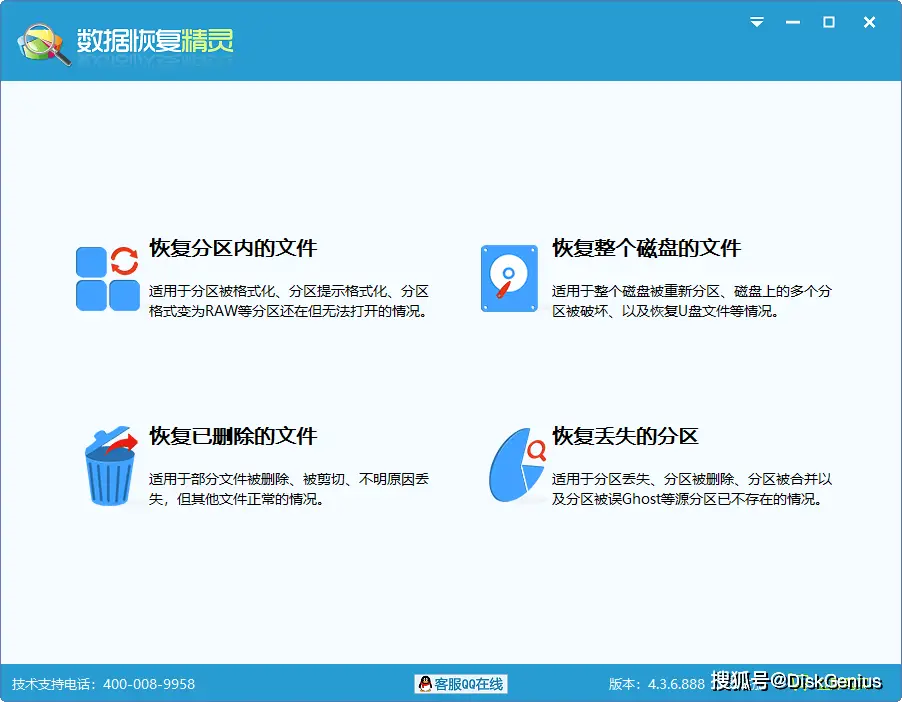902x702 pixels.
Task: Open the title bar dropdown menu arrow
Action: [x=756, y=22]
